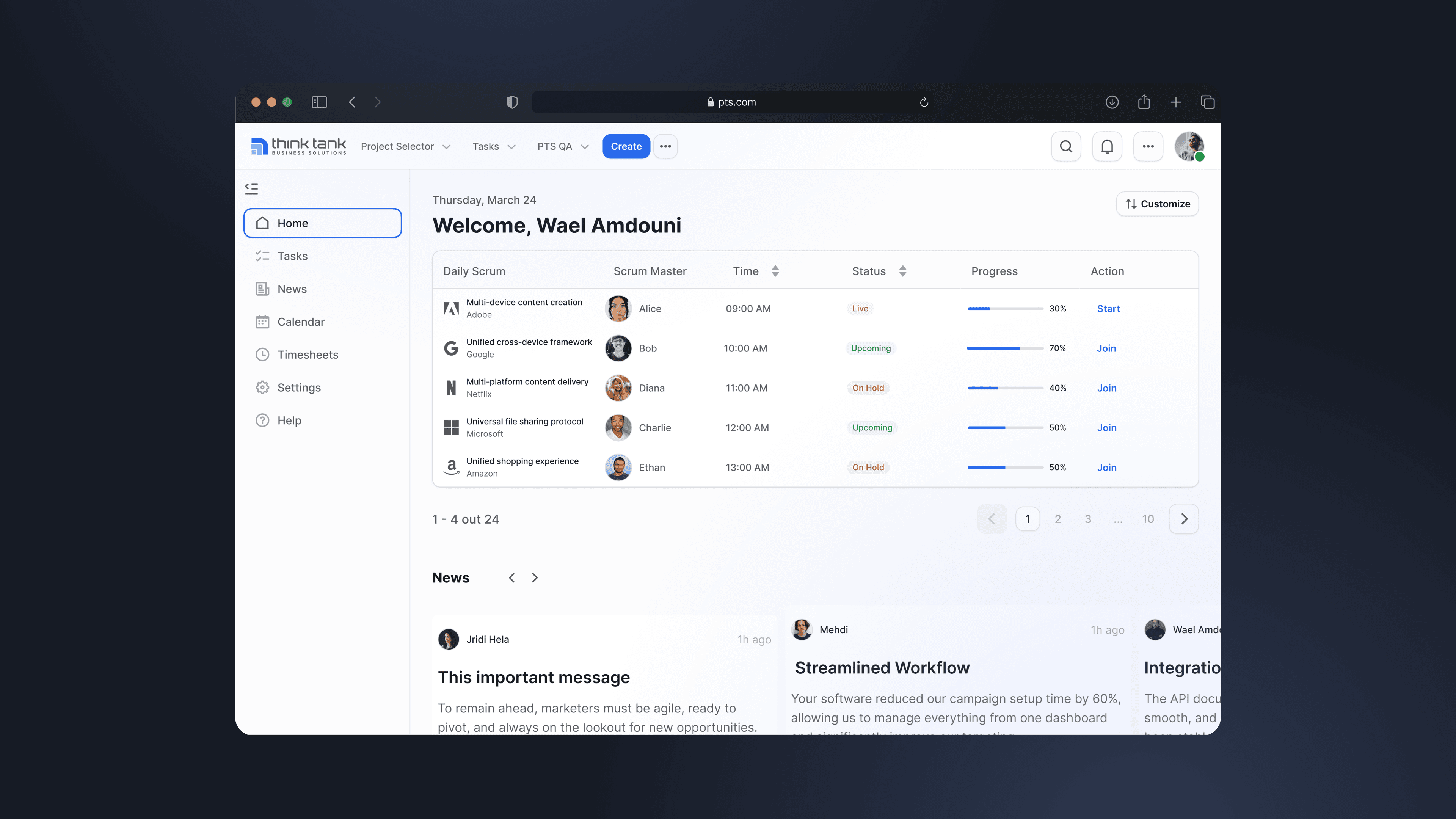Click the Netflix logo icon
1456x819 pixels.
coord(451,388)
